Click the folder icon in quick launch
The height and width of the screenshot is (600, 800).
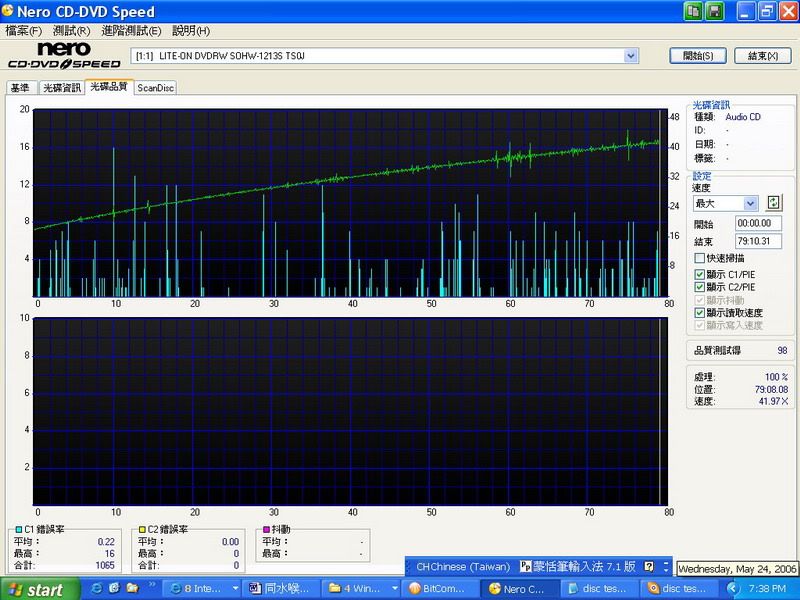point(132,588)
